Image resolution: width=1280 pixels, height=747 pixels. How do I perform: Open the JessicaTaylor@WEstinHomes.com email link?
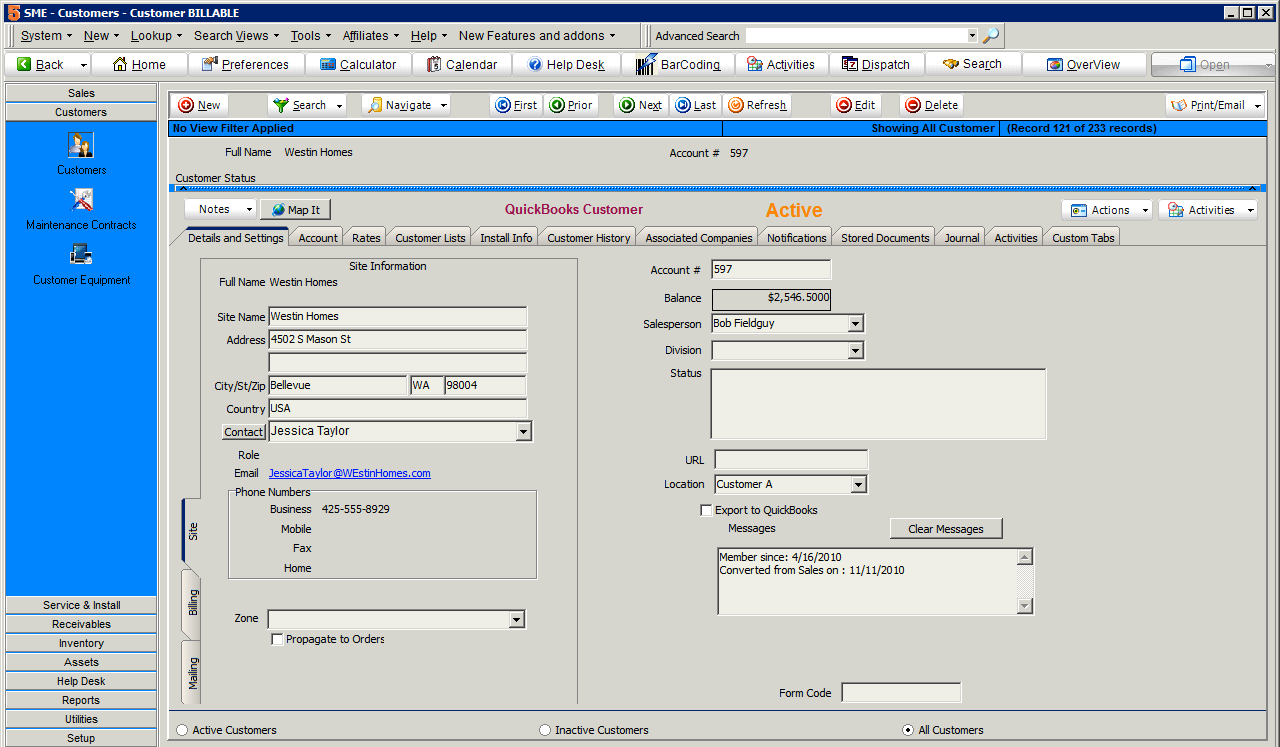pyautogui.click(x=350, y=473)
